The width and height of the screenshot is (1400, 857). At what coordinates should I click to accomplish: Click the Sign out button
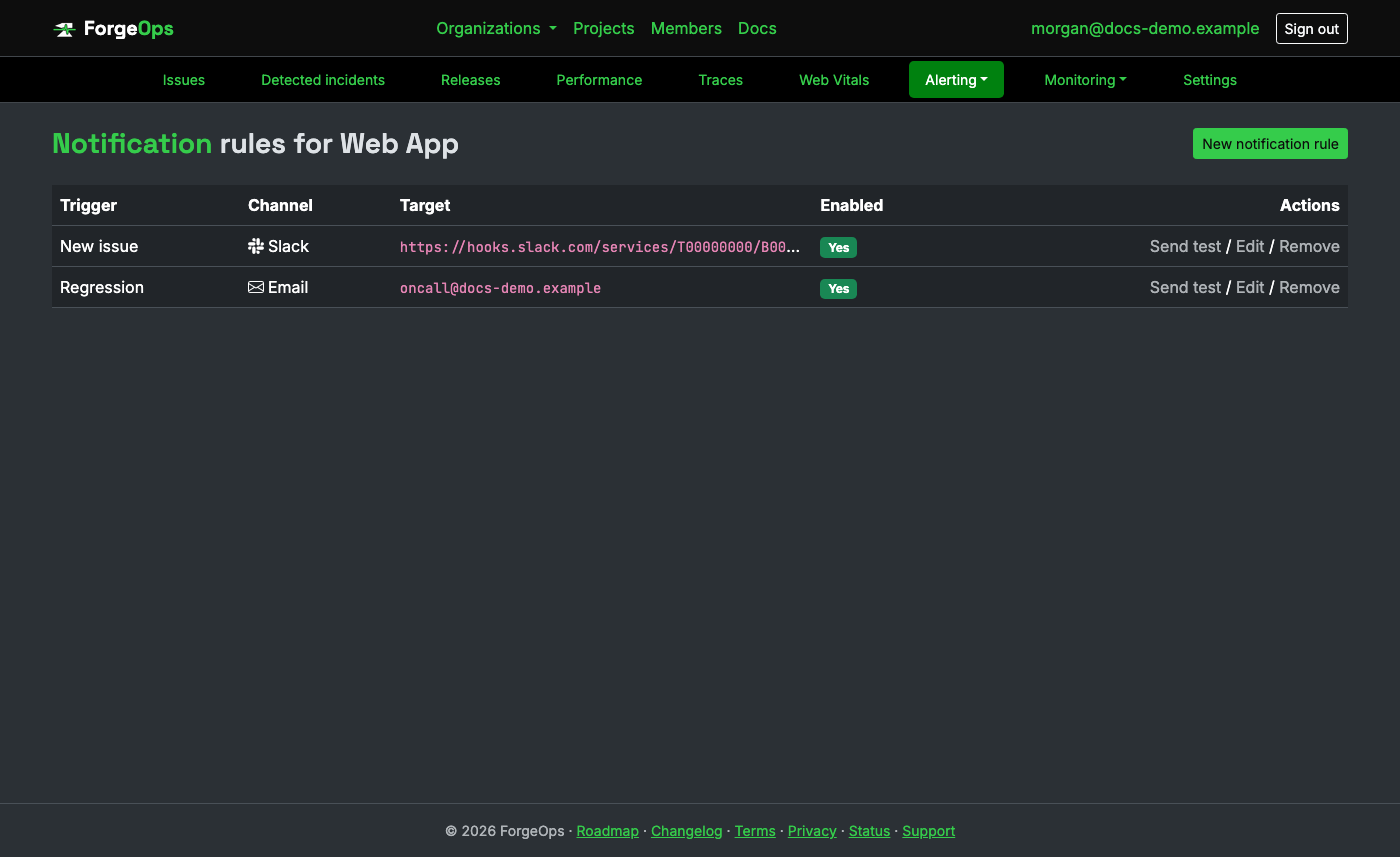(1311, 29)
